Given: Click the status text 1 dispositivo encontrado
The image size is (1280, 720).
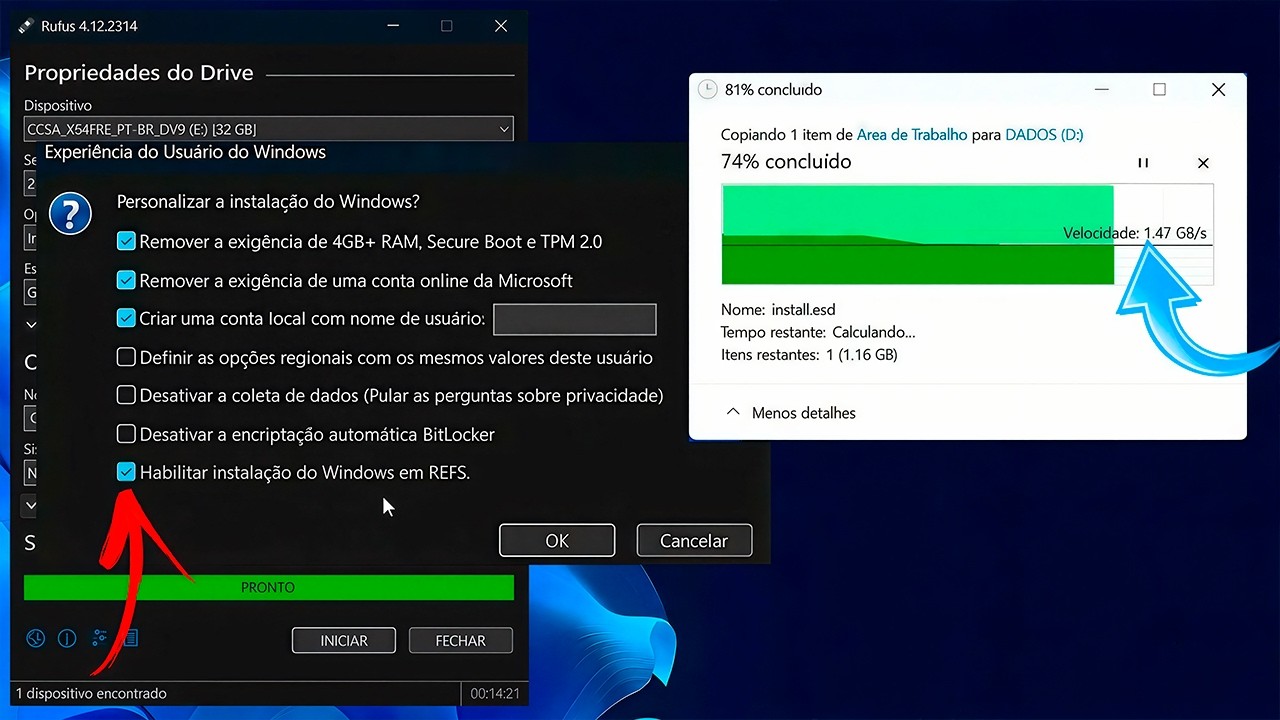Looking at the screenshot, I should (x=91, y=693).
